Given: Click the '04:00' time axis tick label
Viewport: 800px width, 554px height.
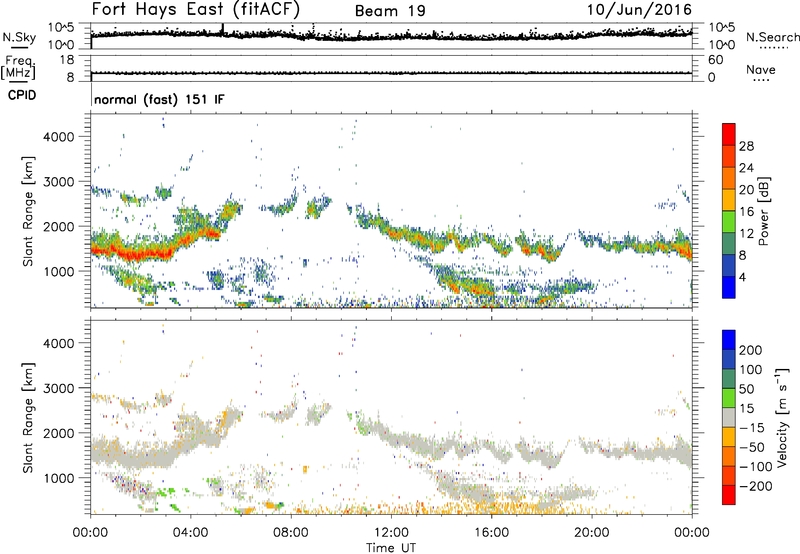Looking at the screenshot, I should 190,532.
